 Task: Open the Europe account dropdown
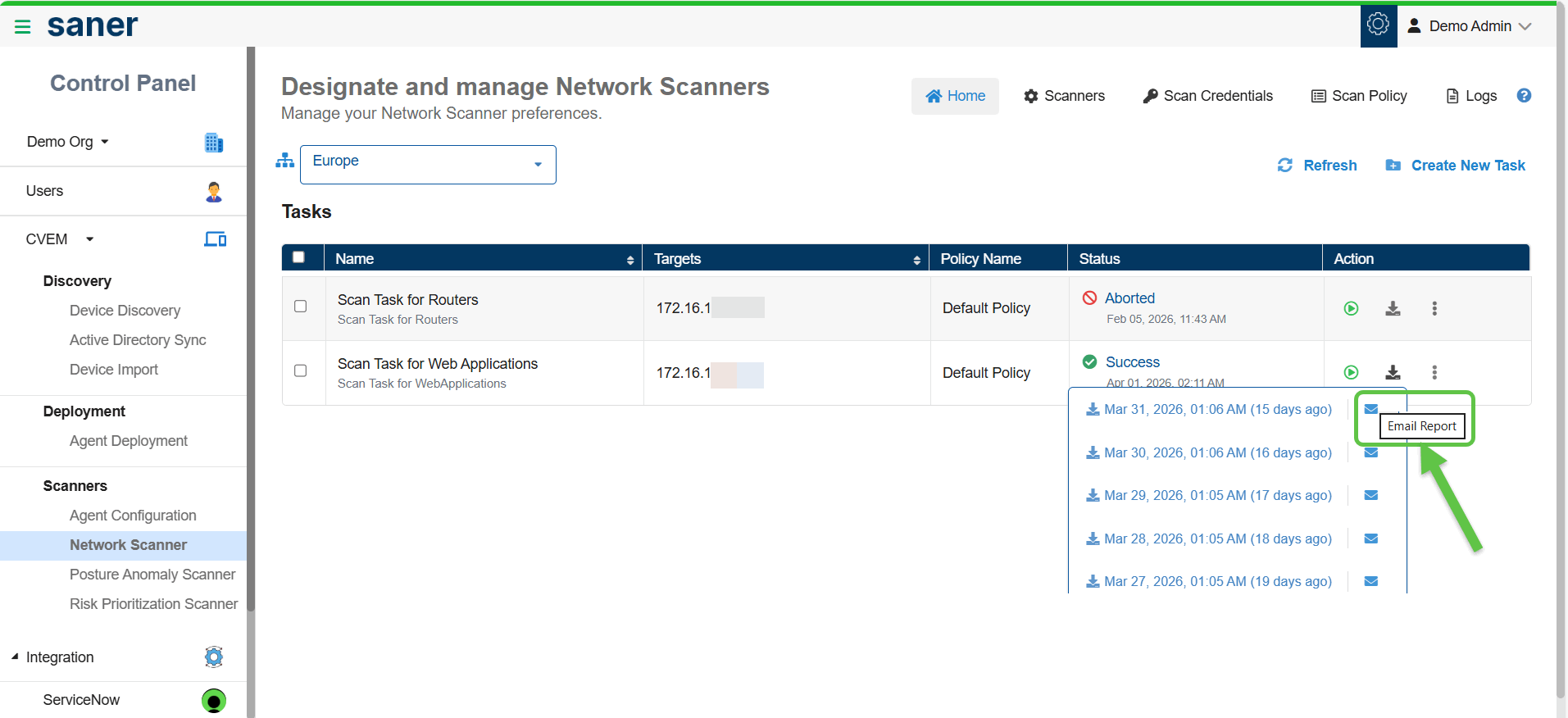coord(428,165)
